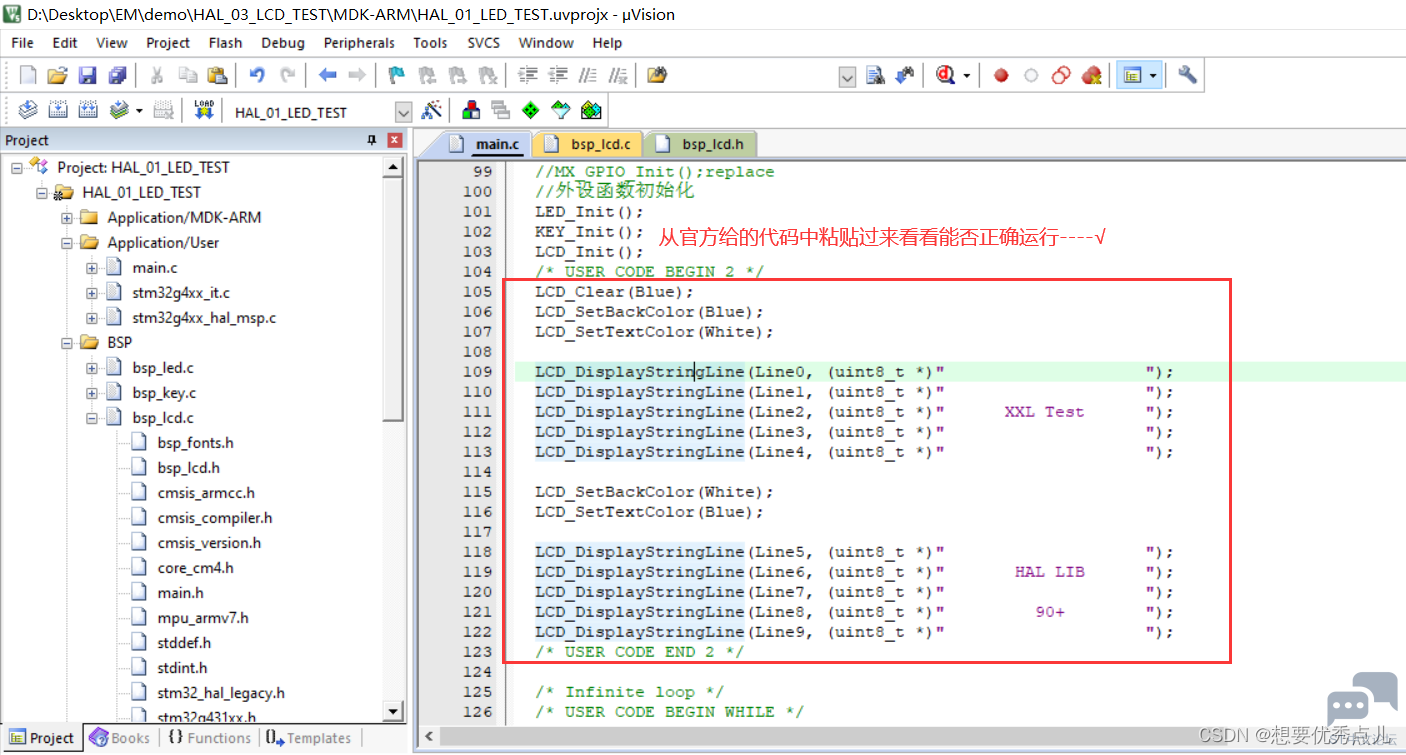Collapse the BSP folder

pyautogui.click(x=67, y=343)
